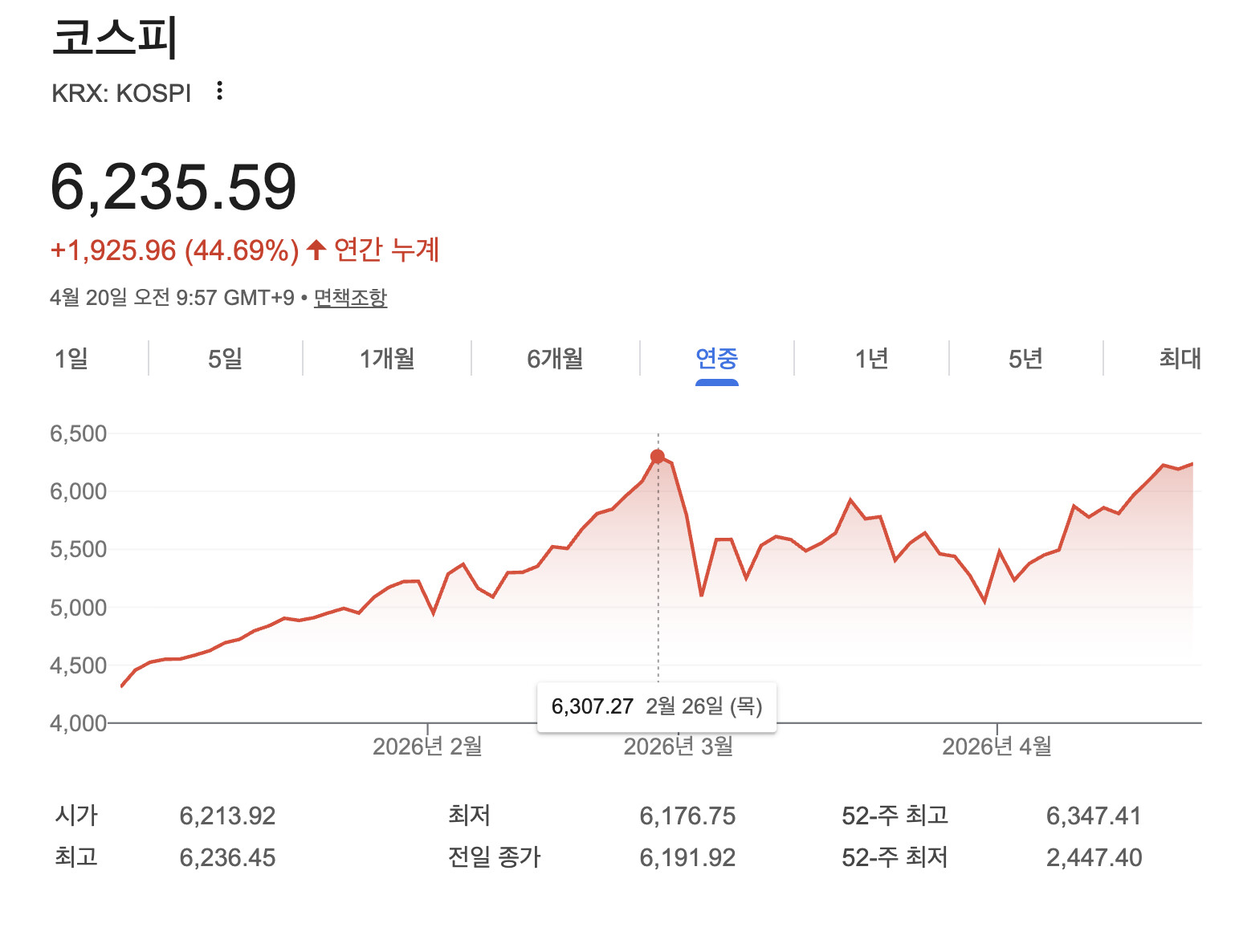1235x952 pixels.
Task: Click the 6,307.27 chart tooltip
Action: tap(656, 706)
